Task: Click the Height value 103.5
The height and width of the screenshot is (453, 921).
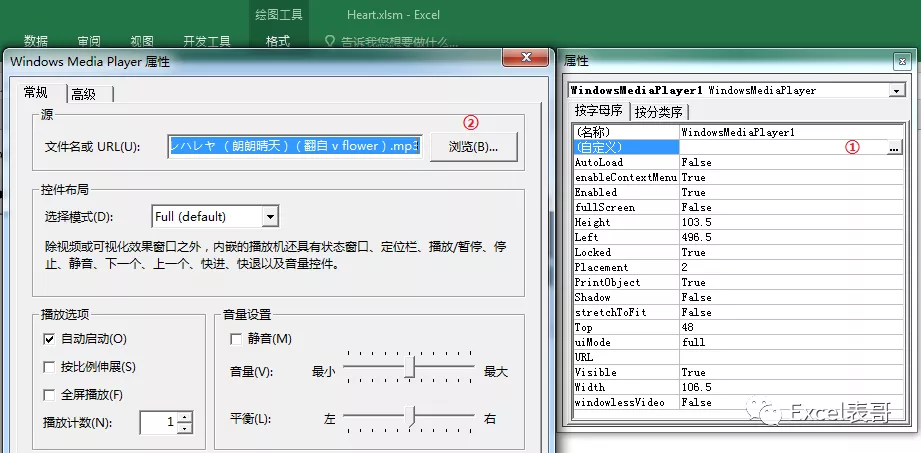Action: [791, 222]
